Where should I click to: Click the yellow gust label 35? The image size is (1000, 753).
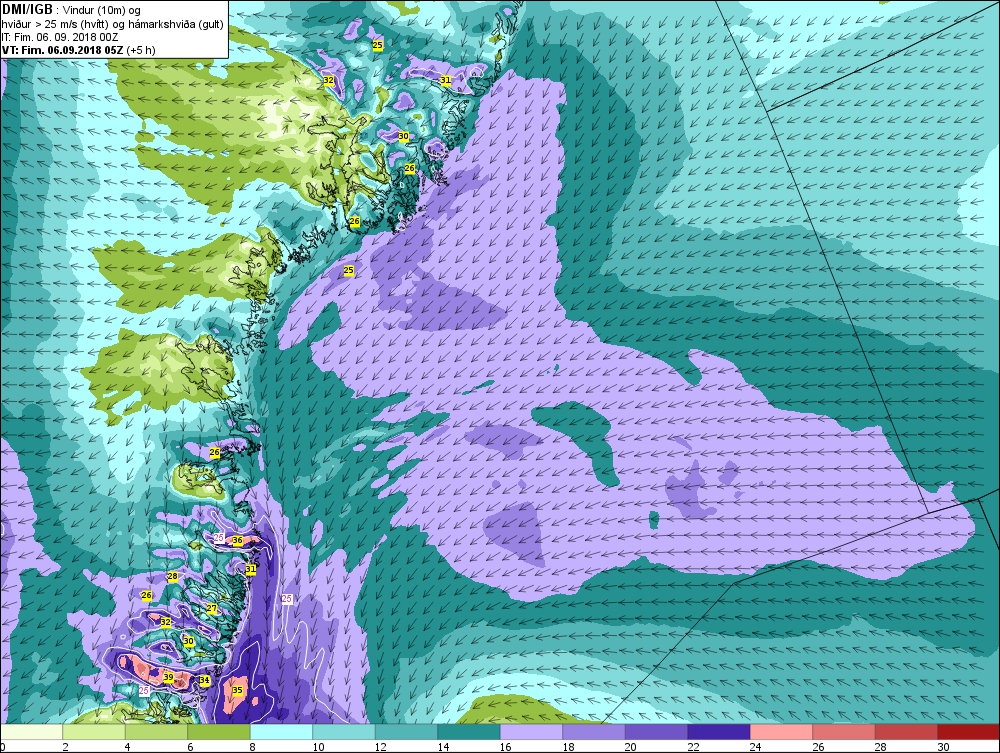(237, 690)
